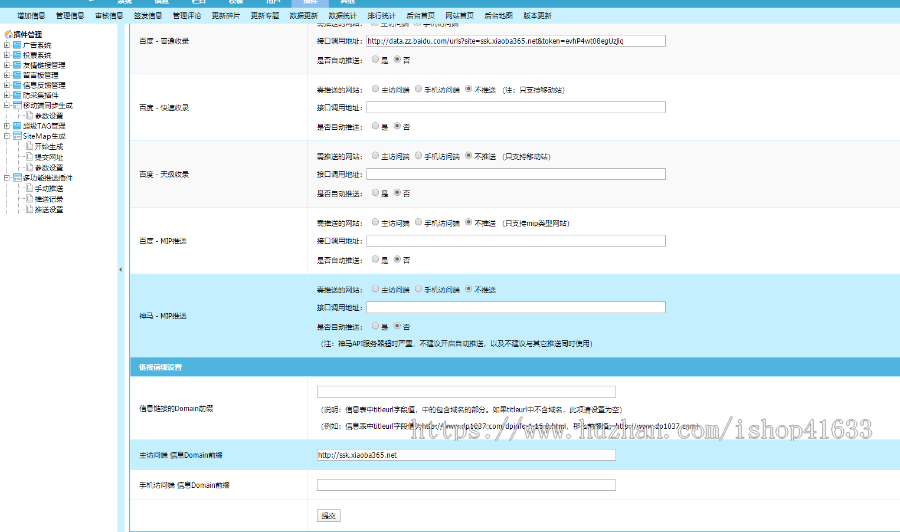The height and width of the screenshot is (532, 900).
Task: Expand the 留言板管理 tree node
Action: pos(7,75)
